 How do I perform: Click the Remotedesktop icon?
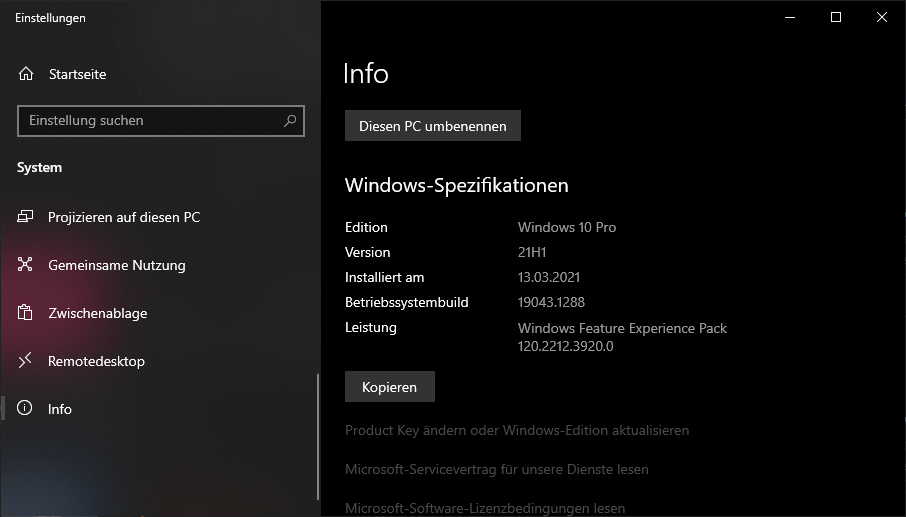tap(25, 360)
